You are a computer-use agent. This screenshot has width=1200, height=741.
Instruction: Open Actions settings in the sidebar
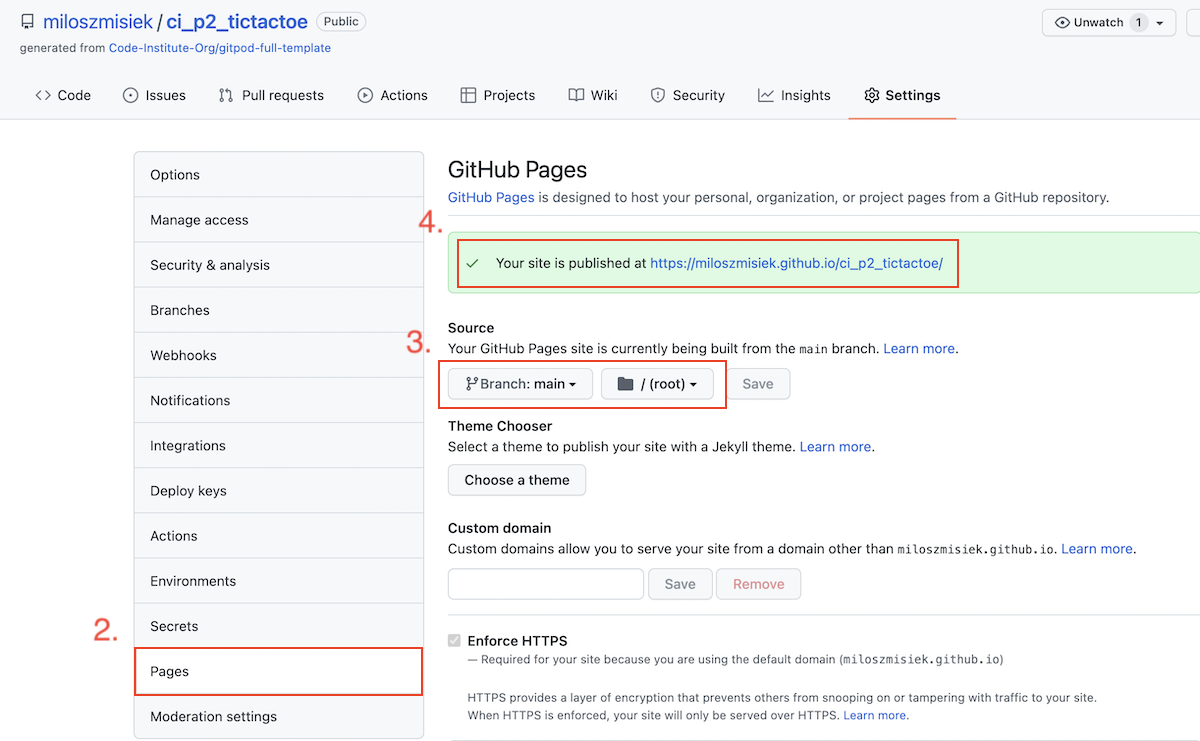(279, 536)
